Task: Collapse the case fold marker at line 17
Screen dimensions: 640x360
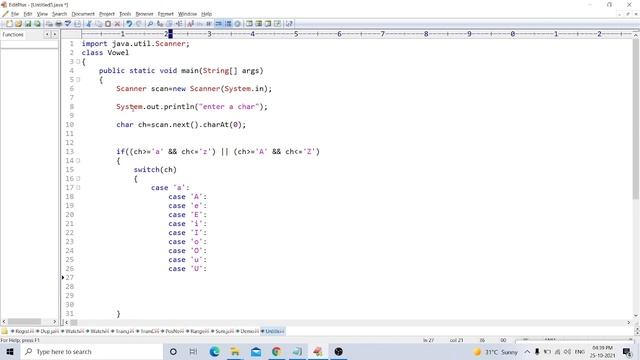Action: click(x=78, y=187)
